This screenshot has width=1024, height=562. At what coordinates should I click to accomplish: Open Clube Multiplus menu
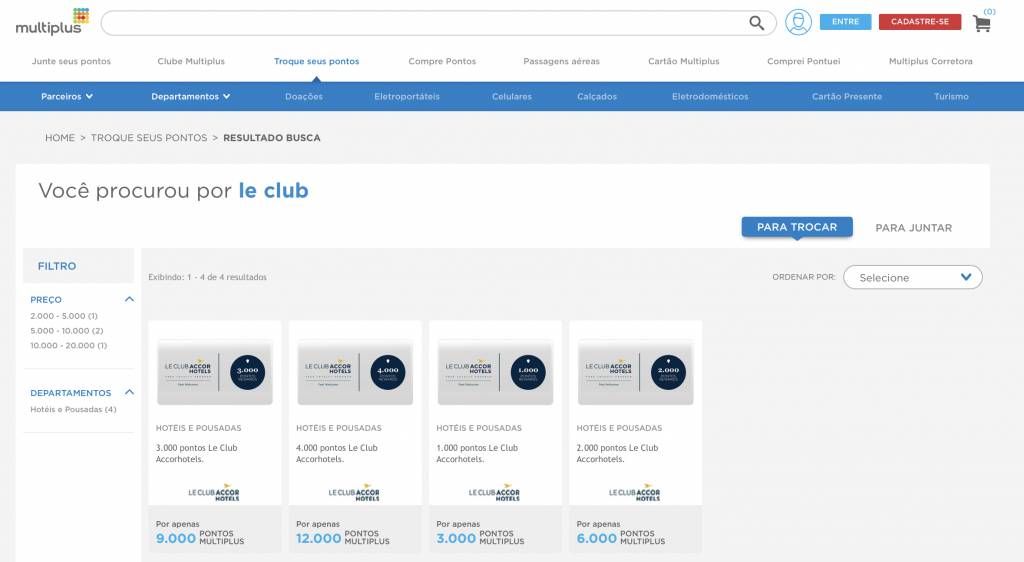(x=191, y=61)
